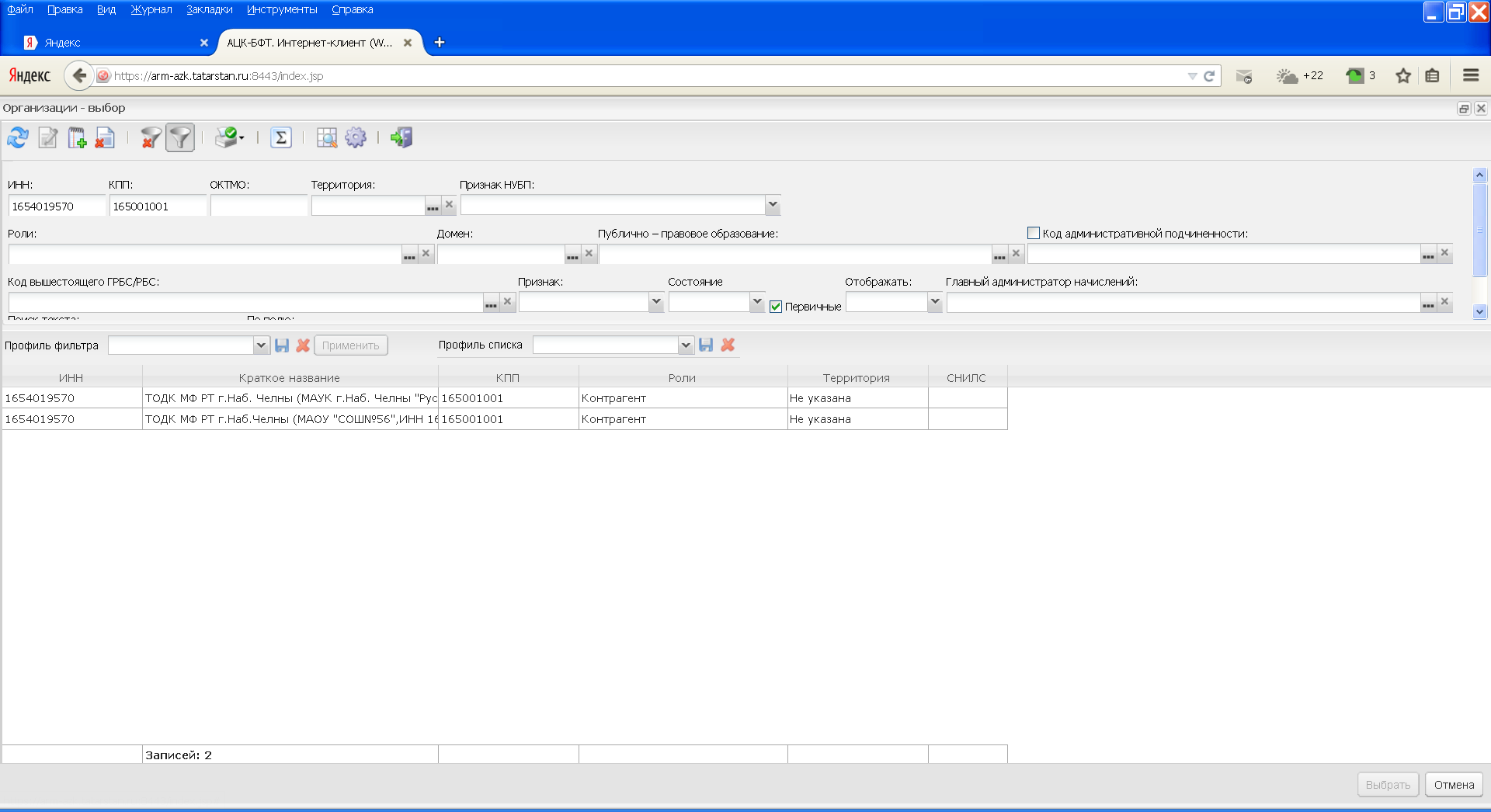
Task: Click the create new record icon
Action: [76, 138]
